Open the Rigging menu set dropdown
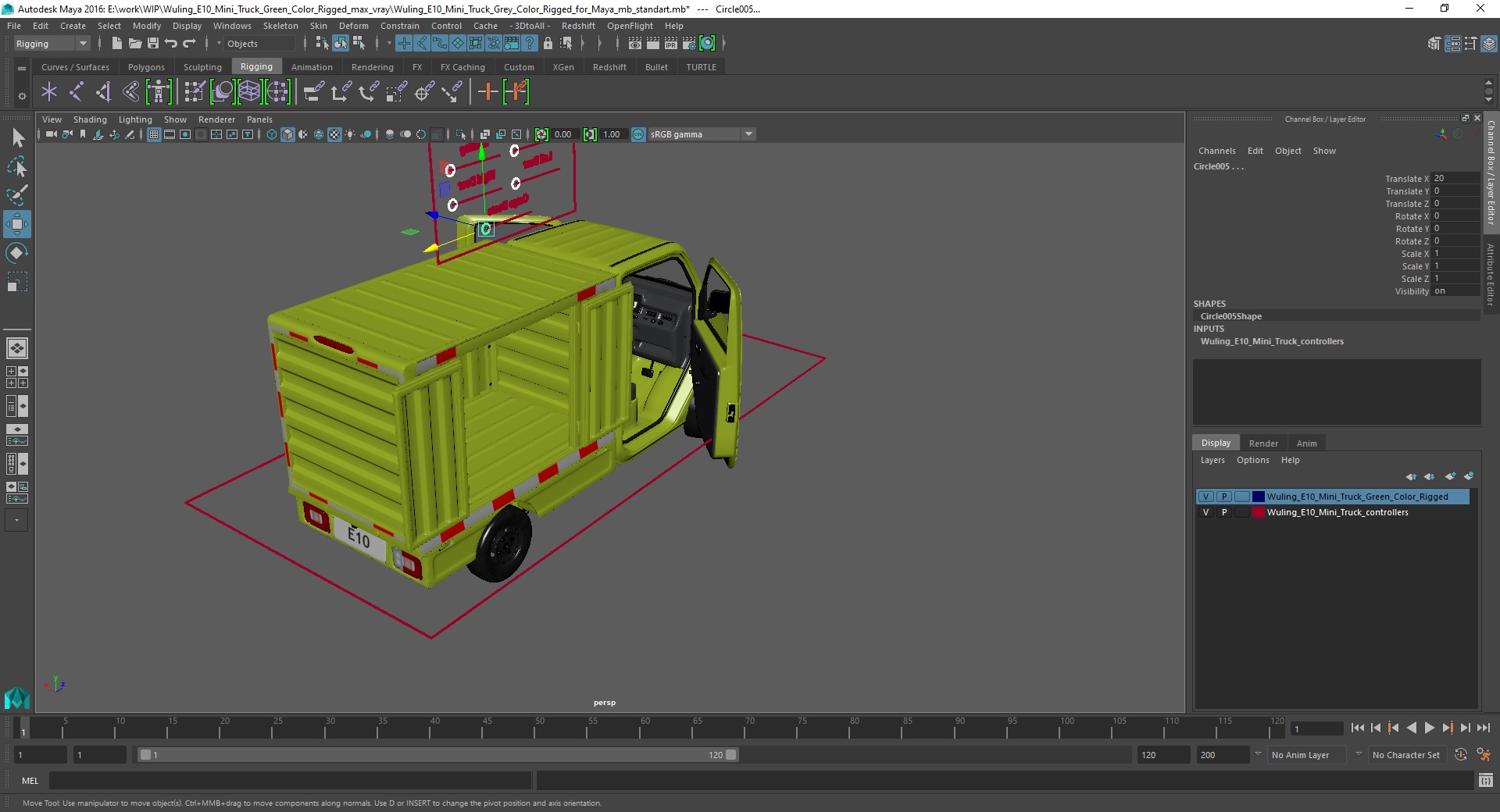Viewport: 1500px width, 812px height. [x=82, y=44]
